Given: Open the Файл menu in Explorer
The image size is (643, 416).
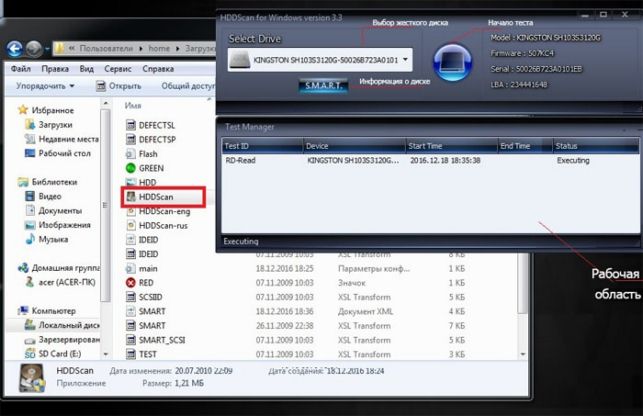Looking at the screenshot, I should coord(21,69).
